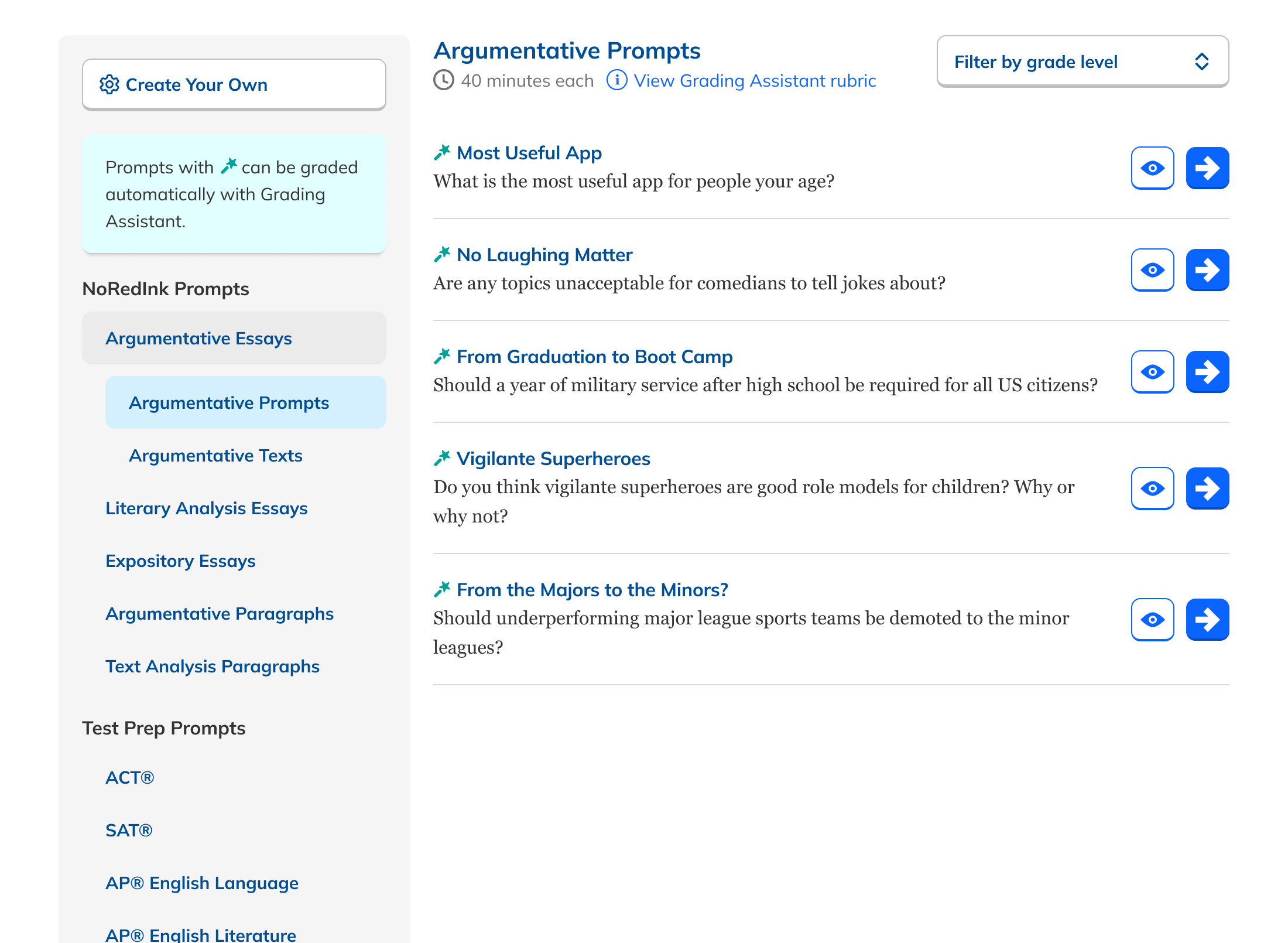The width and height of the screenshot is (1288, 943).
Task: Go to Expository Essays category
Action: [x=180, y=561]
